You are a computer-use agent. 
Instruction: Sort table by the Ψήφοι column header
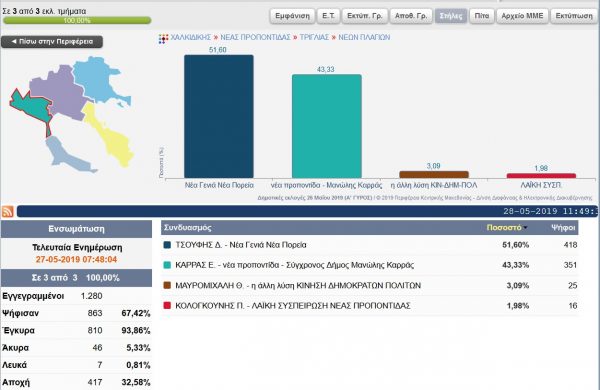563,228
